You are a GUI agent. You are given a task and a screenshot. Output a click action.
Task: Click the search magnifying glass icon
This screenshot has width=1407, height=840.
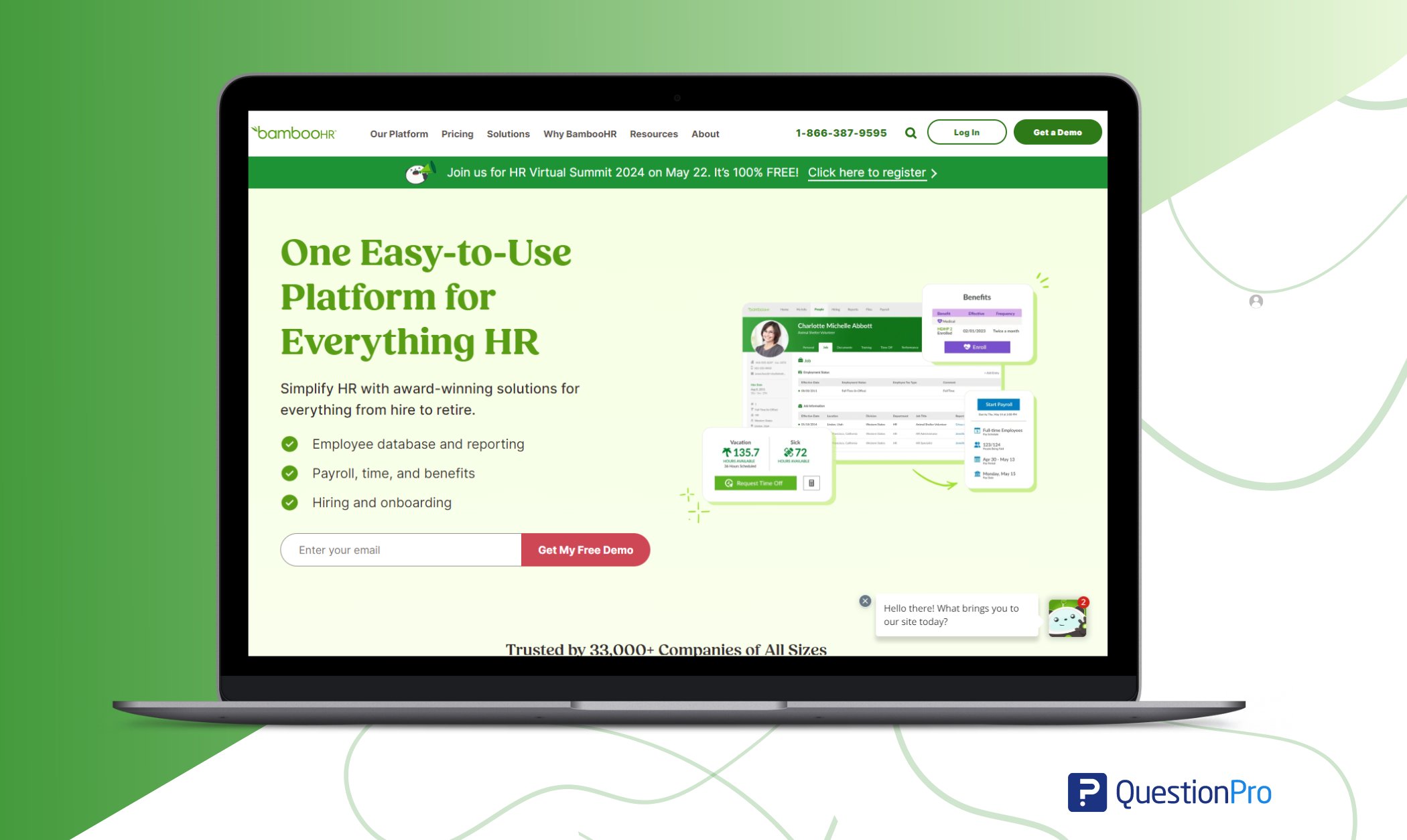(x=910, y=132)
